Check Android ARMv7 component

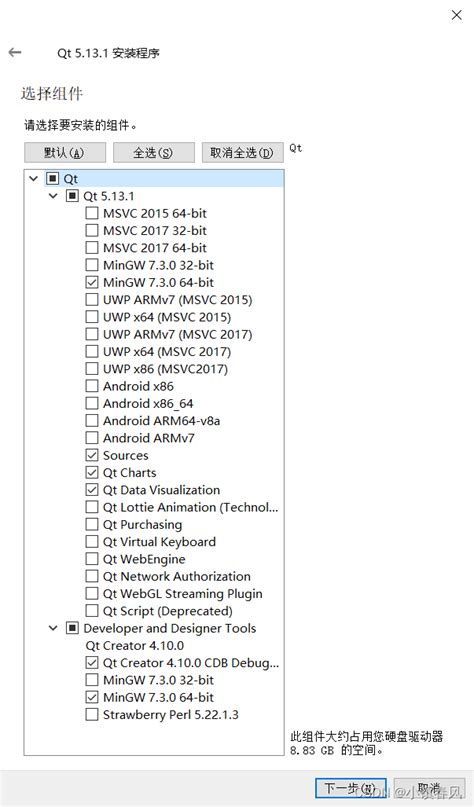(x=92, y=438)
